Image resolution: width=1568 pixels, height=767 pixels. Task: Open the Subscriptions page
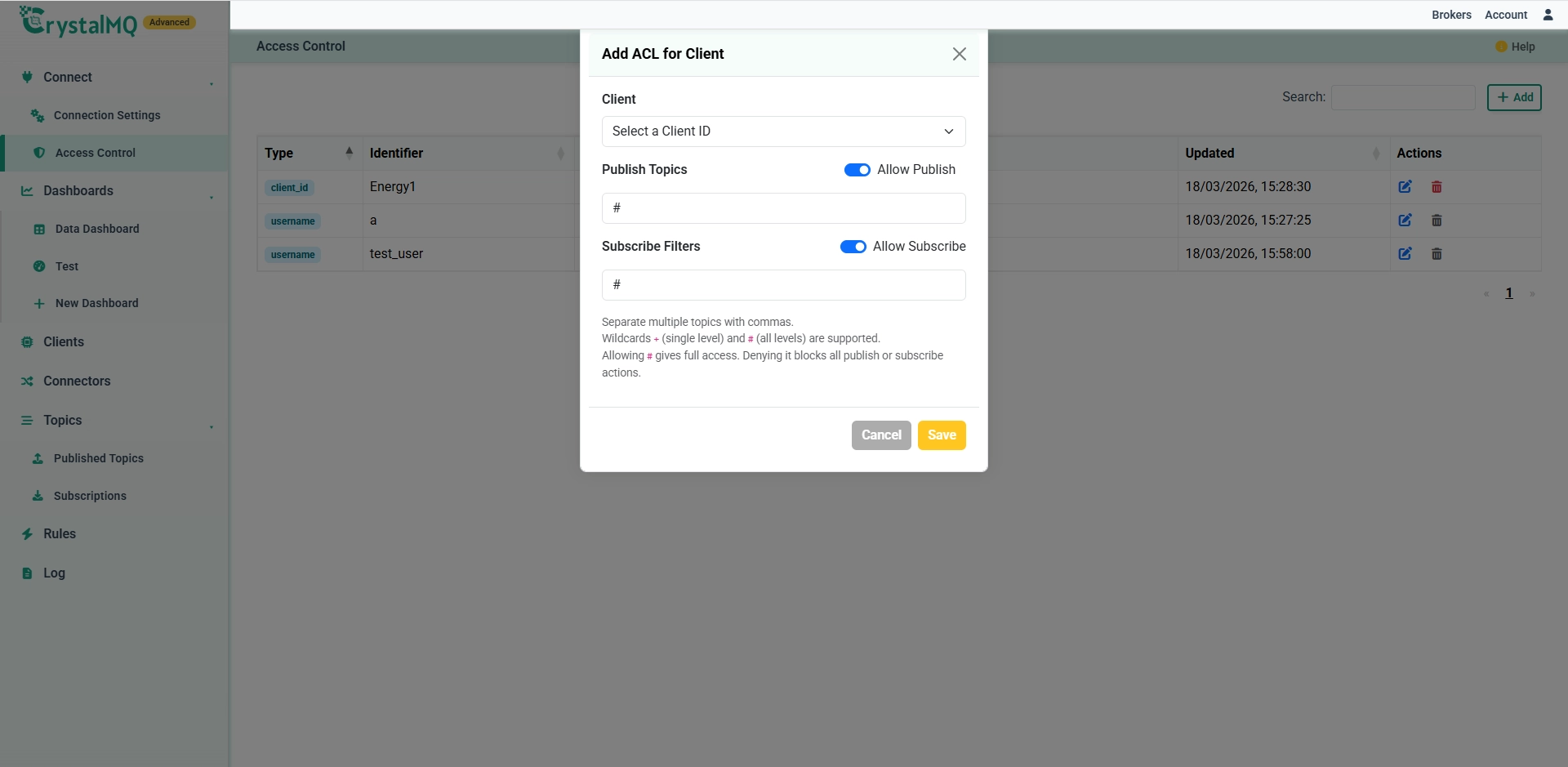[x=90, y=496]
